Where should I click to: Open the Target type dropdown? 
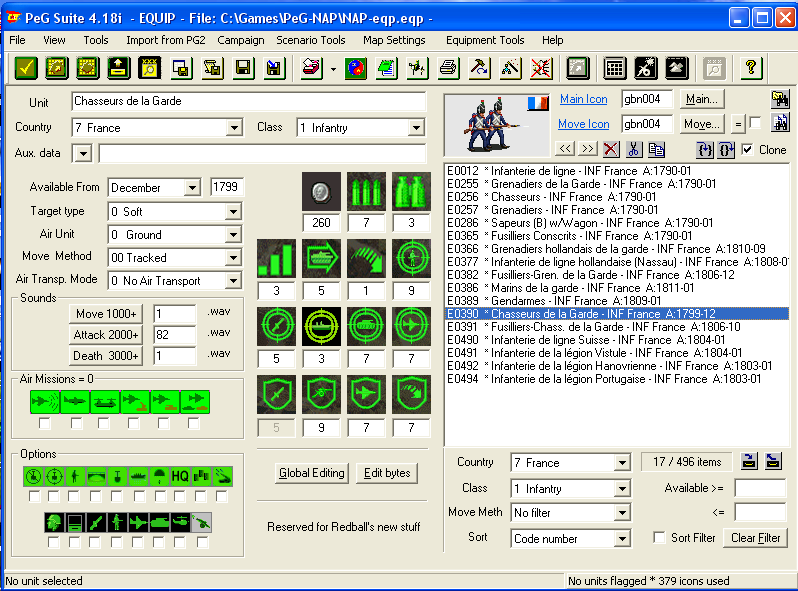coord(233,212)
